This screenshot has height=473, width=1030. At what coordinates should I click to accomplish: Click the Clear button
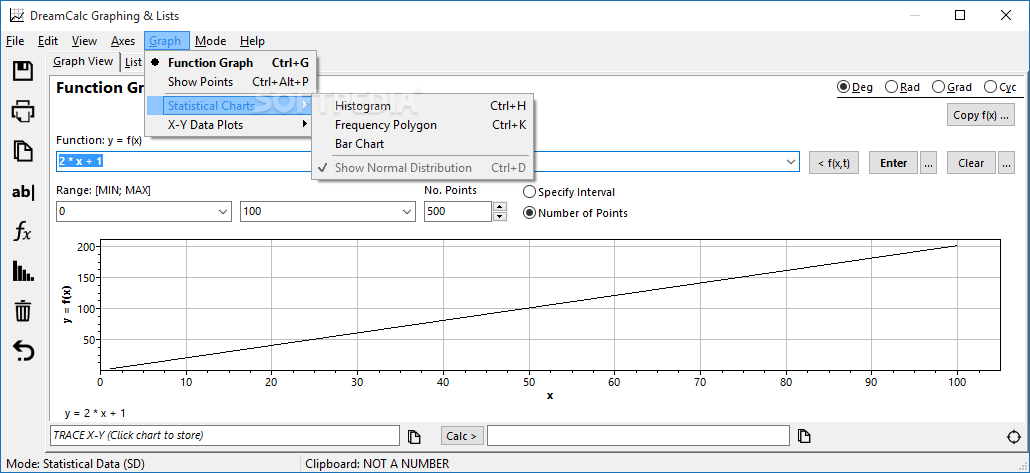[971, 163]
